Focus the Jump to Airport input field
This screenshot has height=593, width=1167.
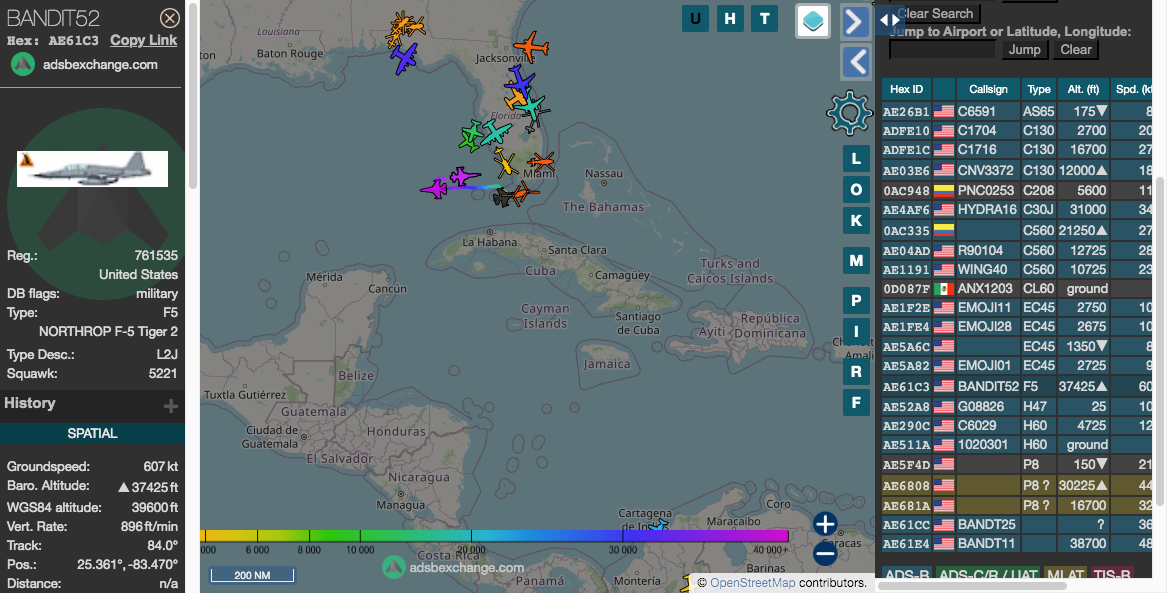coord(942,50)
